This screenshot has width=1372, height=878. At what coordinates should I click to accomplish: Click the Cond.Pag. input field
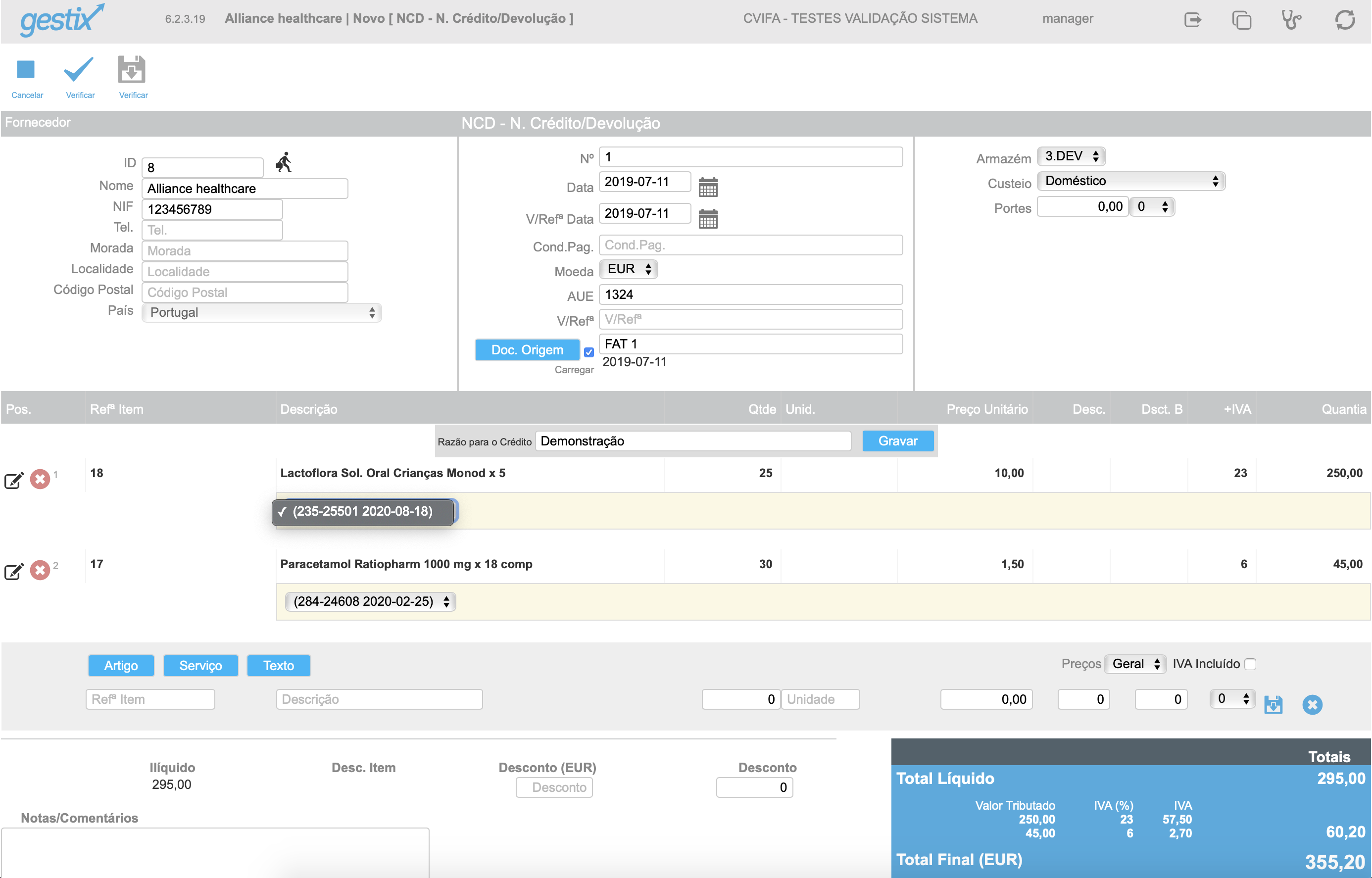pos(751,245)
